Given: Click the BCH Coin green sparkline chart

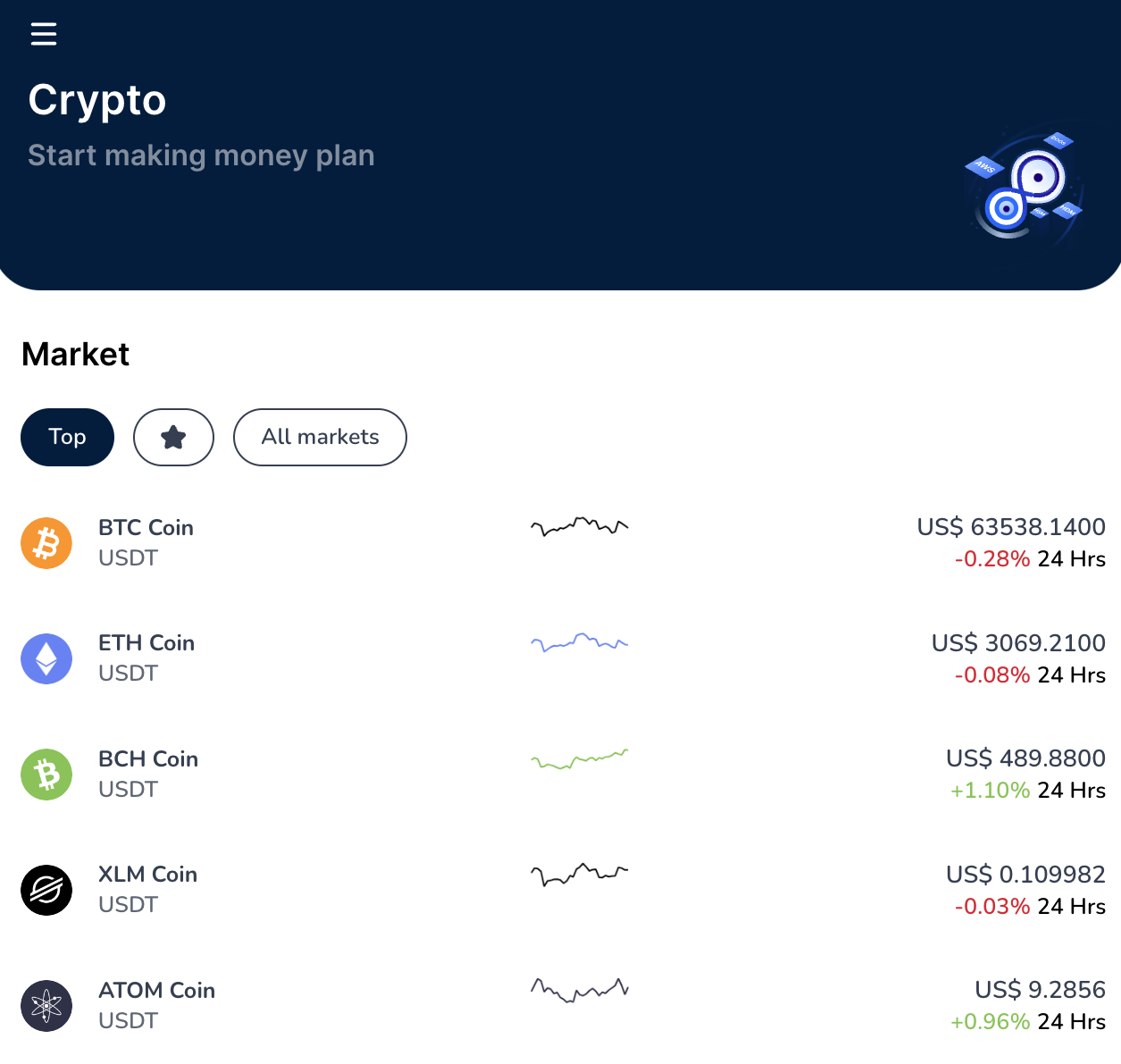Looking at the screenshot, I should click(579, 759).
